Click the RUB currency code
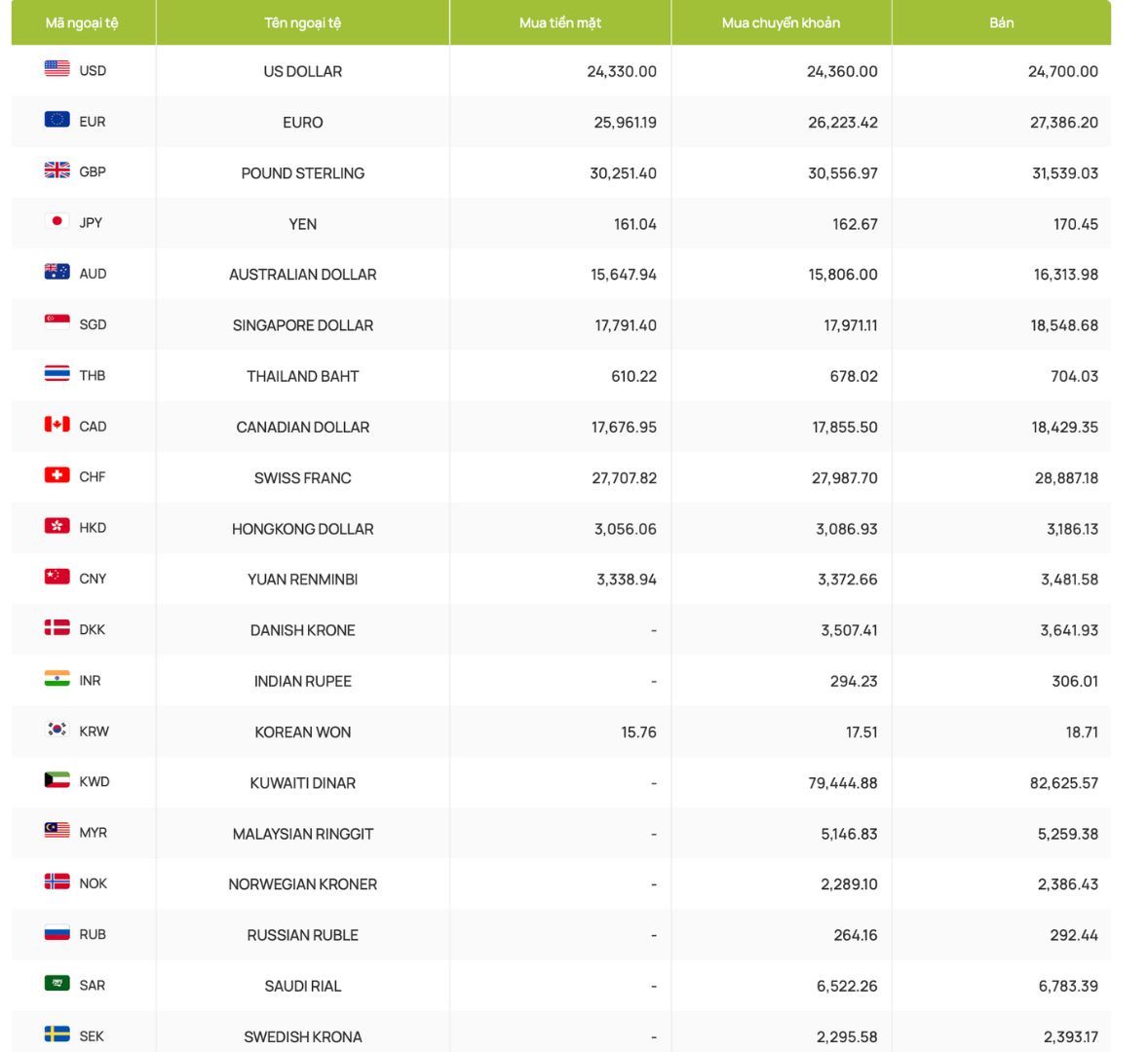This screenshot has width=1148, height=1052. pos(93,934)
